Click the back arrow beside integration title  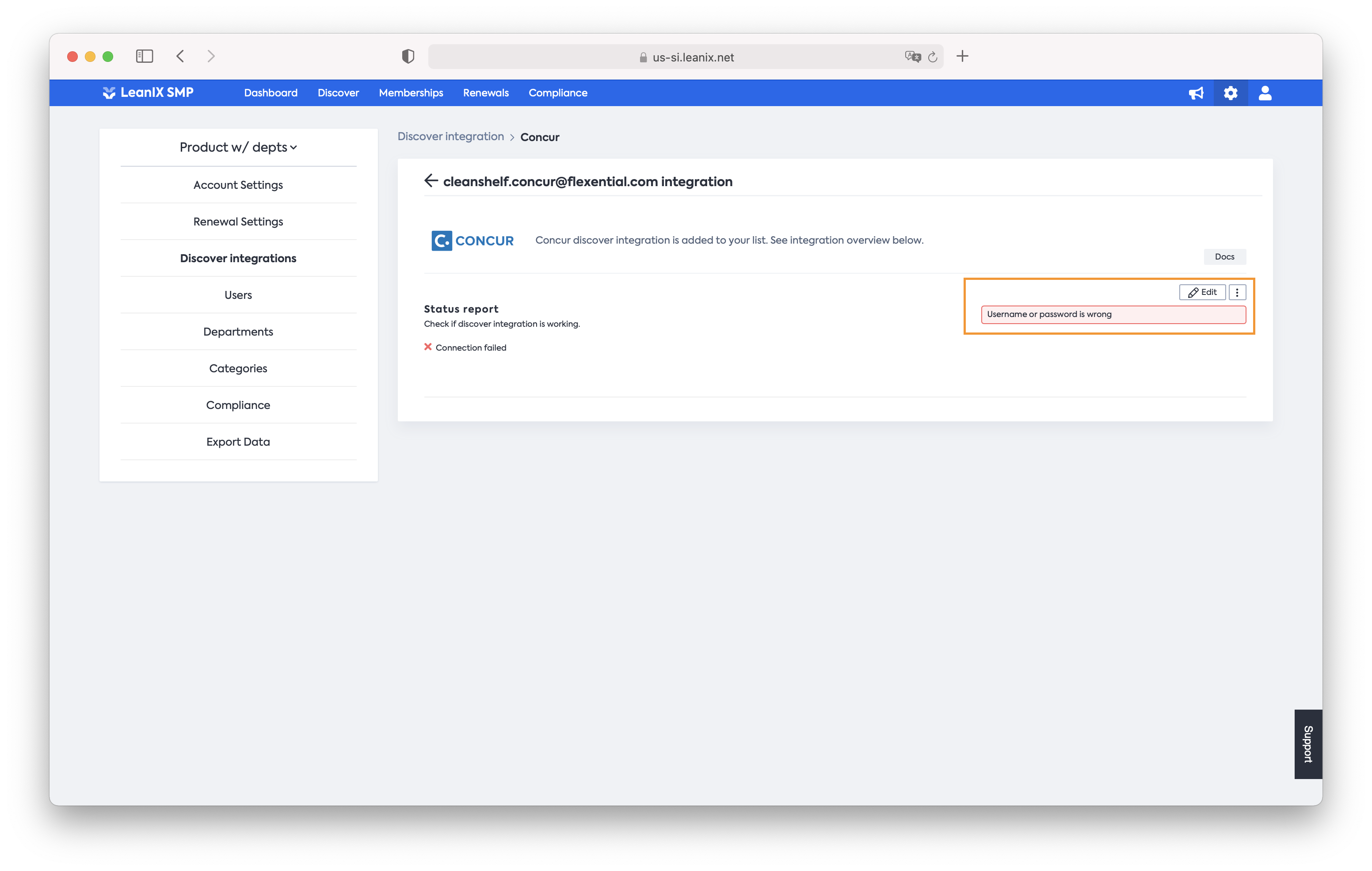(431, 181)
